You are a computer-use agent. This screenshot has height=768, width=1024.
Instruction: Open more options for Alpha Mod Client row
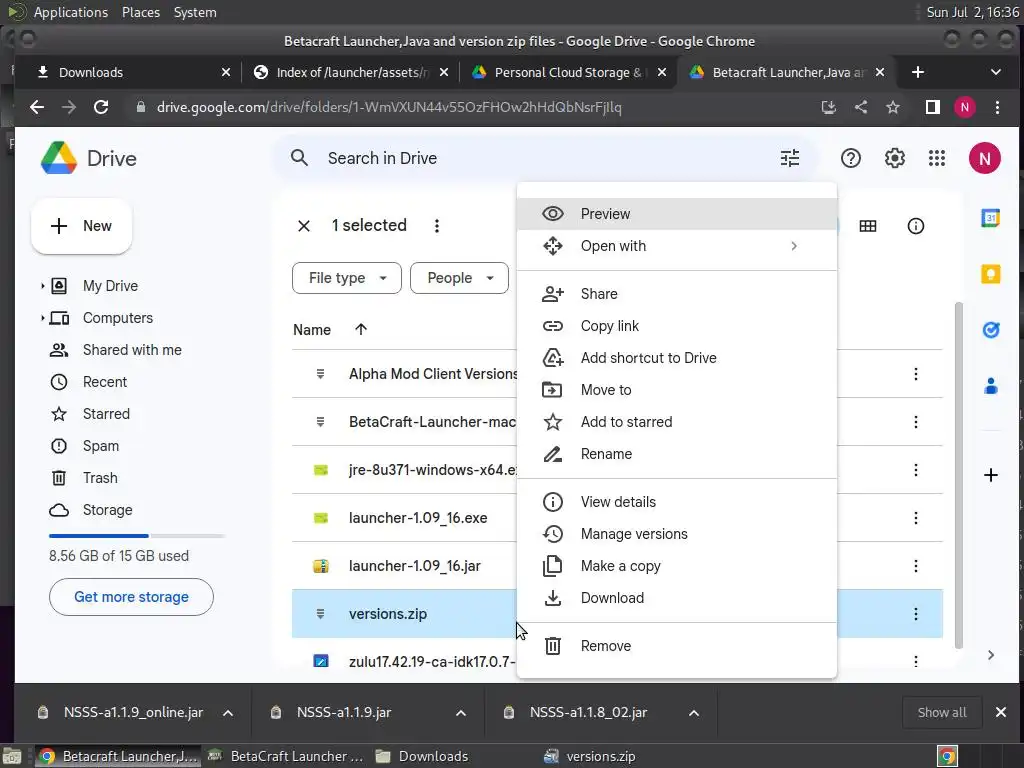click(x=916, y=374)
